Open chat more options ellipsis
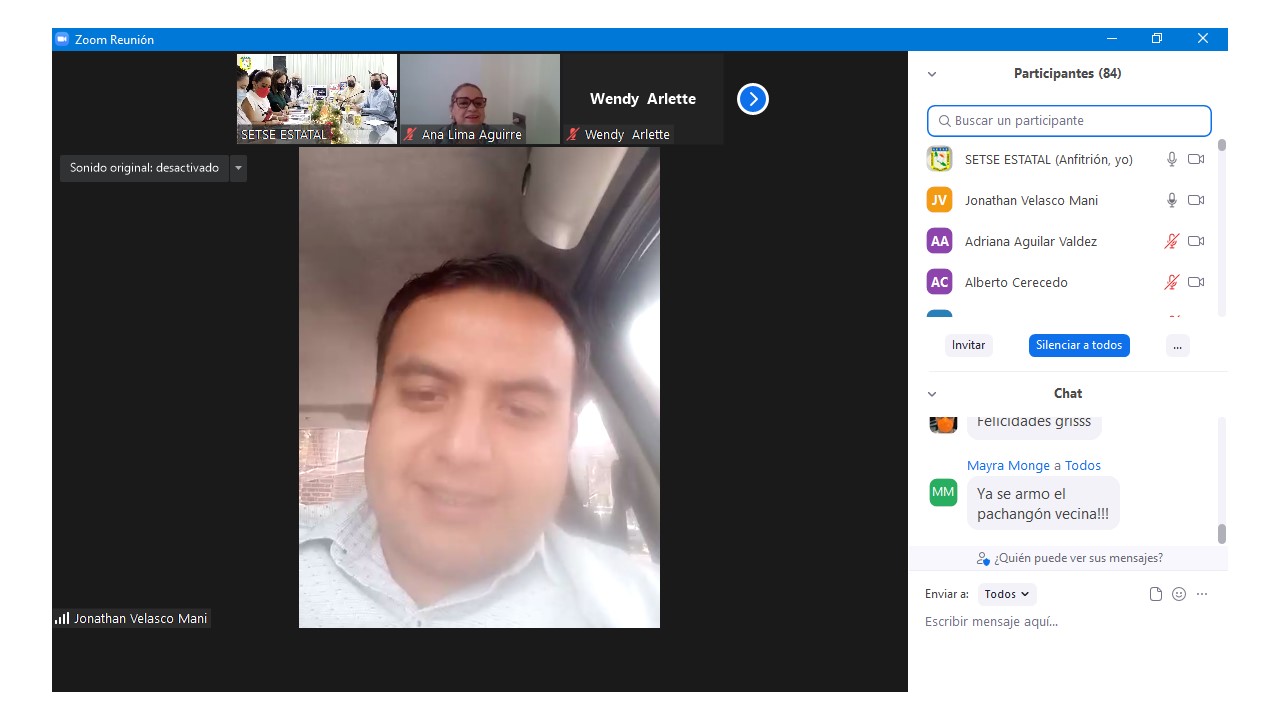This screenshot has width=1280, height=720. (1202, 594)
